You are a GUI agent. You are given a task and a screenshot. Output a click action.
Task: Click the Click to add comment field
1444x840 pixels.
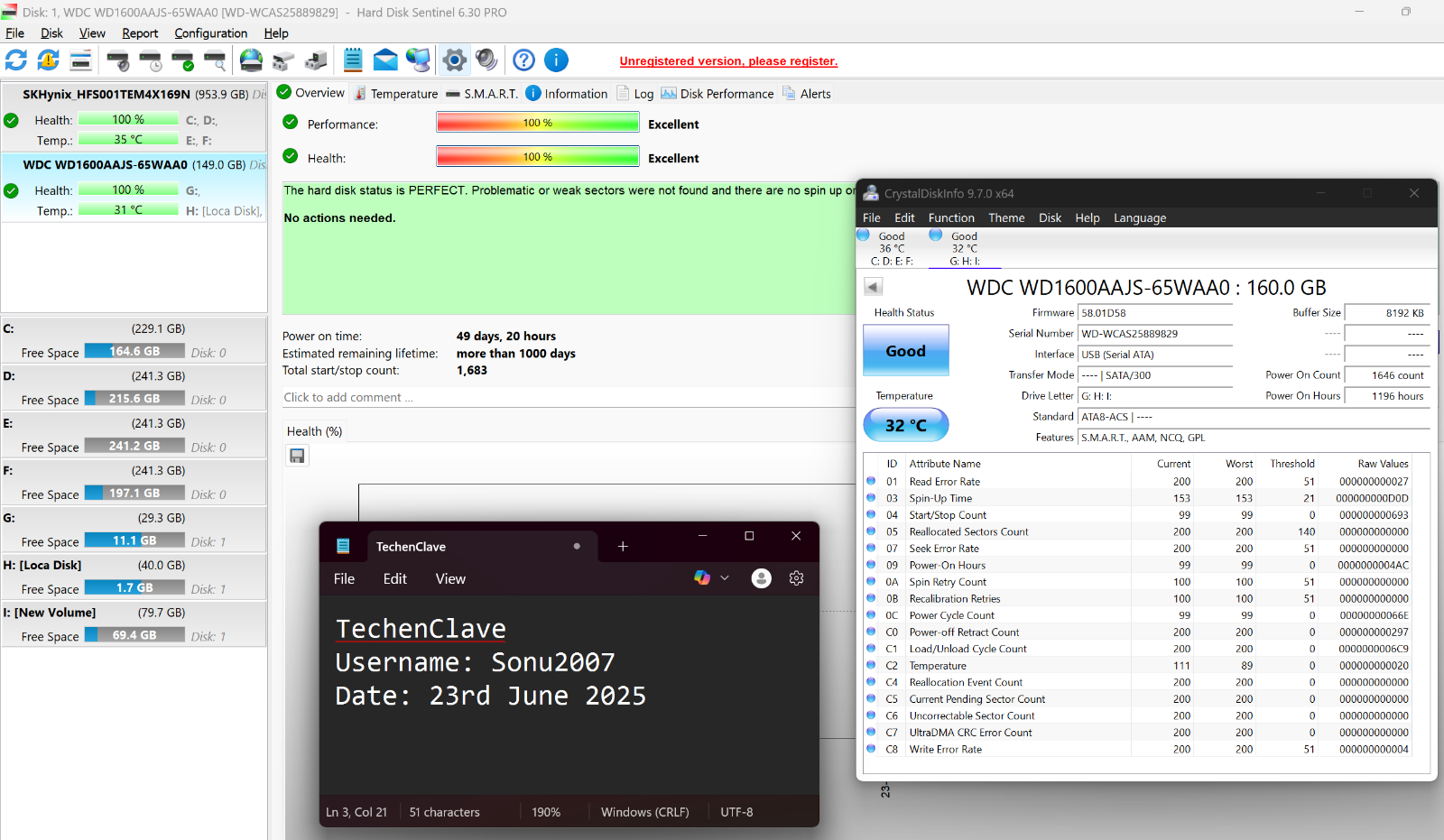click(568, 398)
